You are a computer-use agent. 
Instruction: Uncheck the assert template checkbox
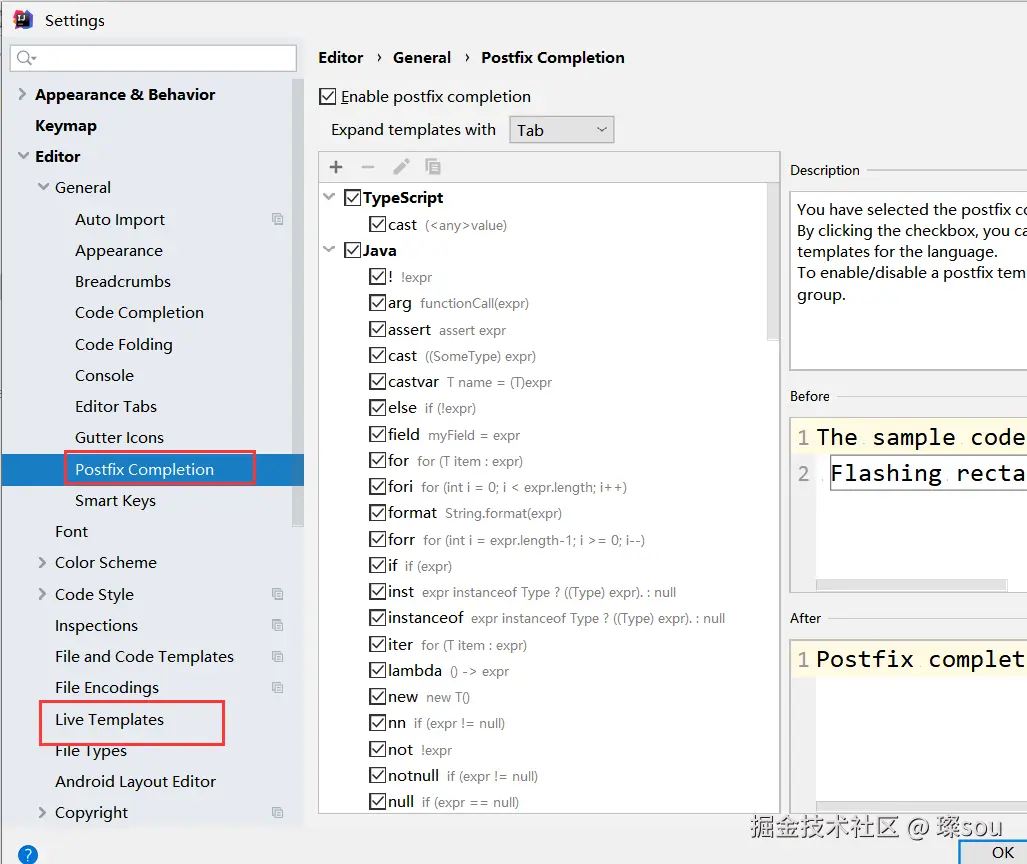click(x=377, y=329)
